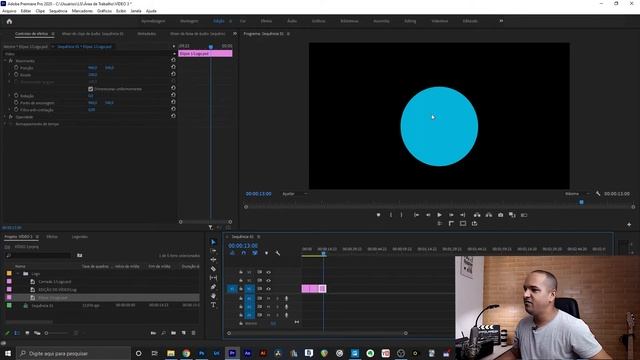Select the Track Select Forward tool
The image size is (640, 360).
[213, 251]
